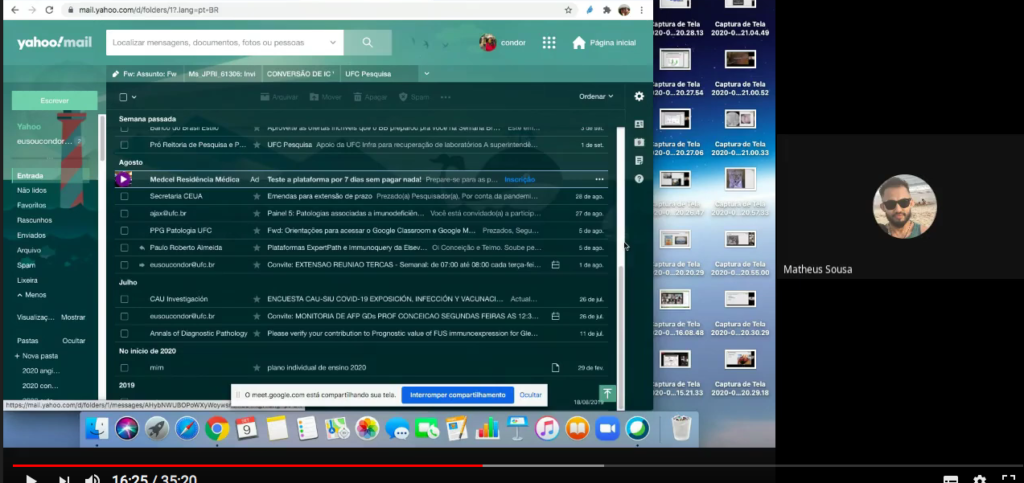This screenshot has height=483, width=1024.
Task: Open the Yahoo apps grid icon
Action: point(549,42)
